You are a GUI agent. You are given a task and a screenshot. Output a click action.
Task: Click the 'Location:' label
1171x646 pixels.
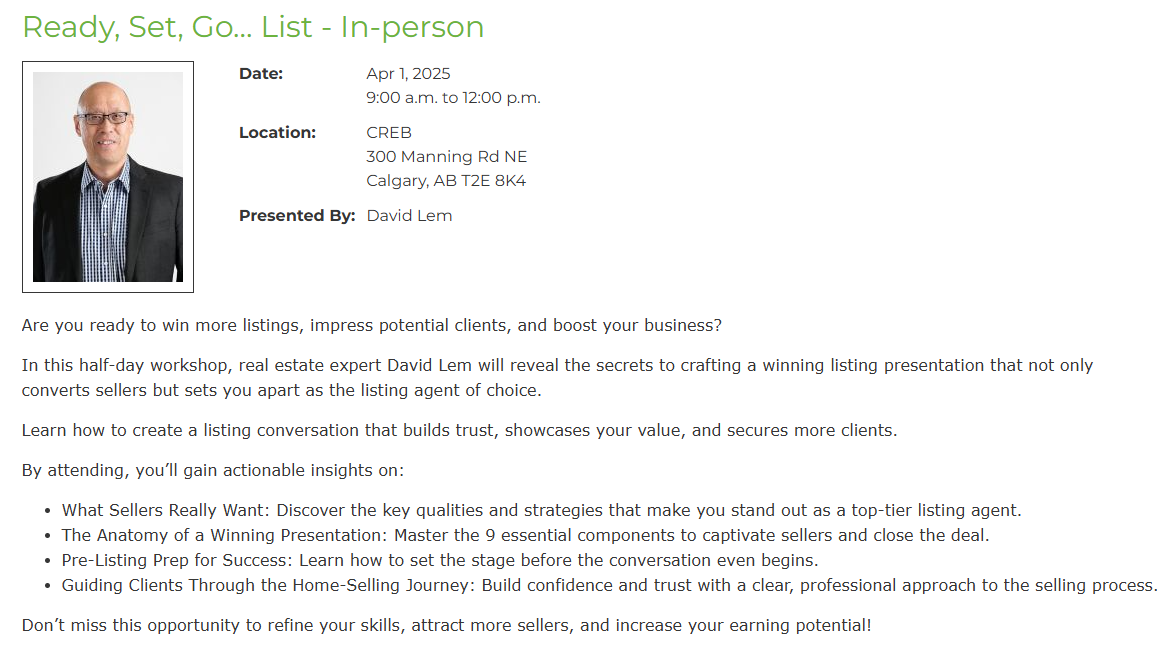pos(277,132)
